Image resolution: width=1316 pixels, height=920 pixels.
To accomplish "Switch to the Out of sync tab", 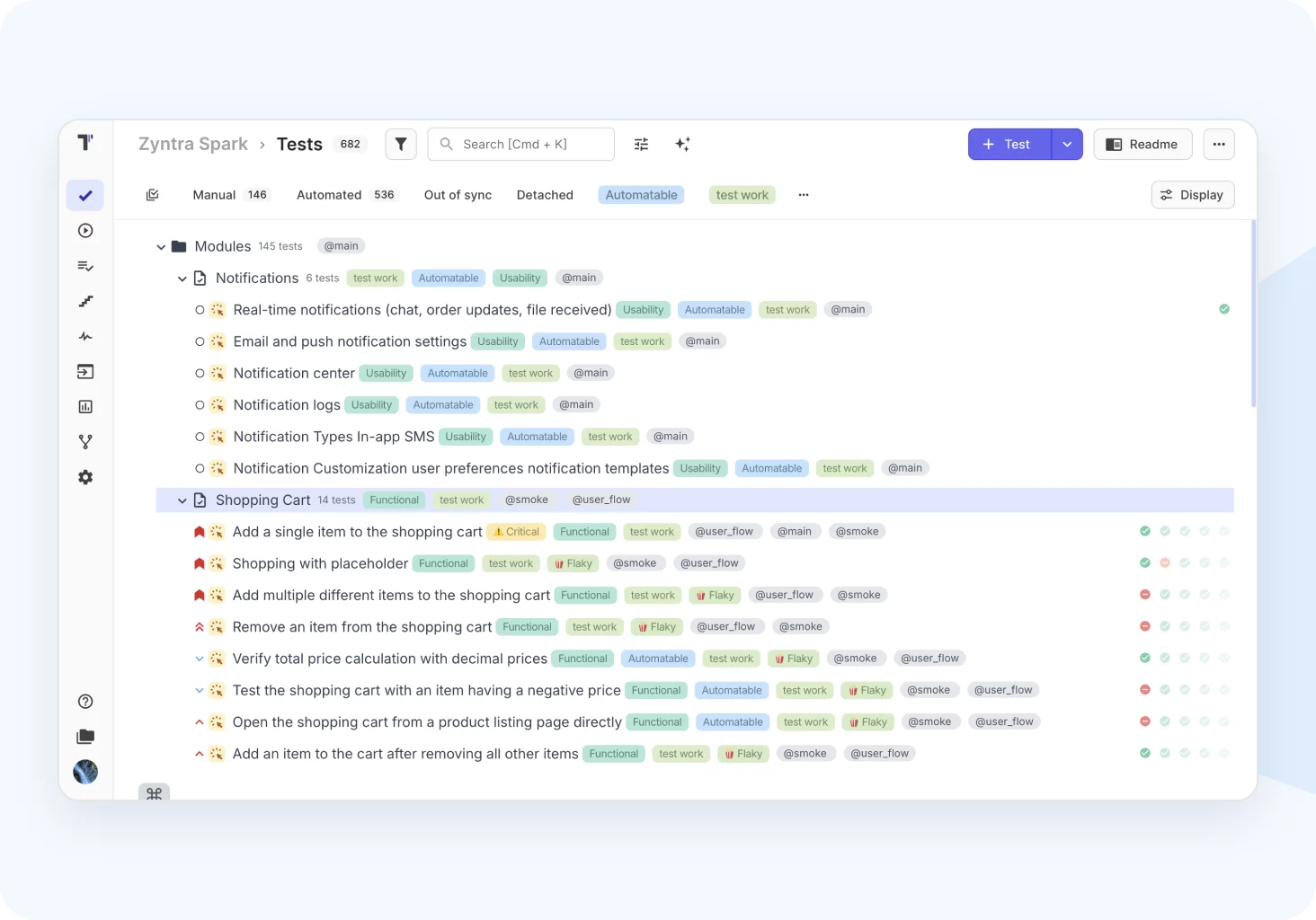I will tap(458, 195).
